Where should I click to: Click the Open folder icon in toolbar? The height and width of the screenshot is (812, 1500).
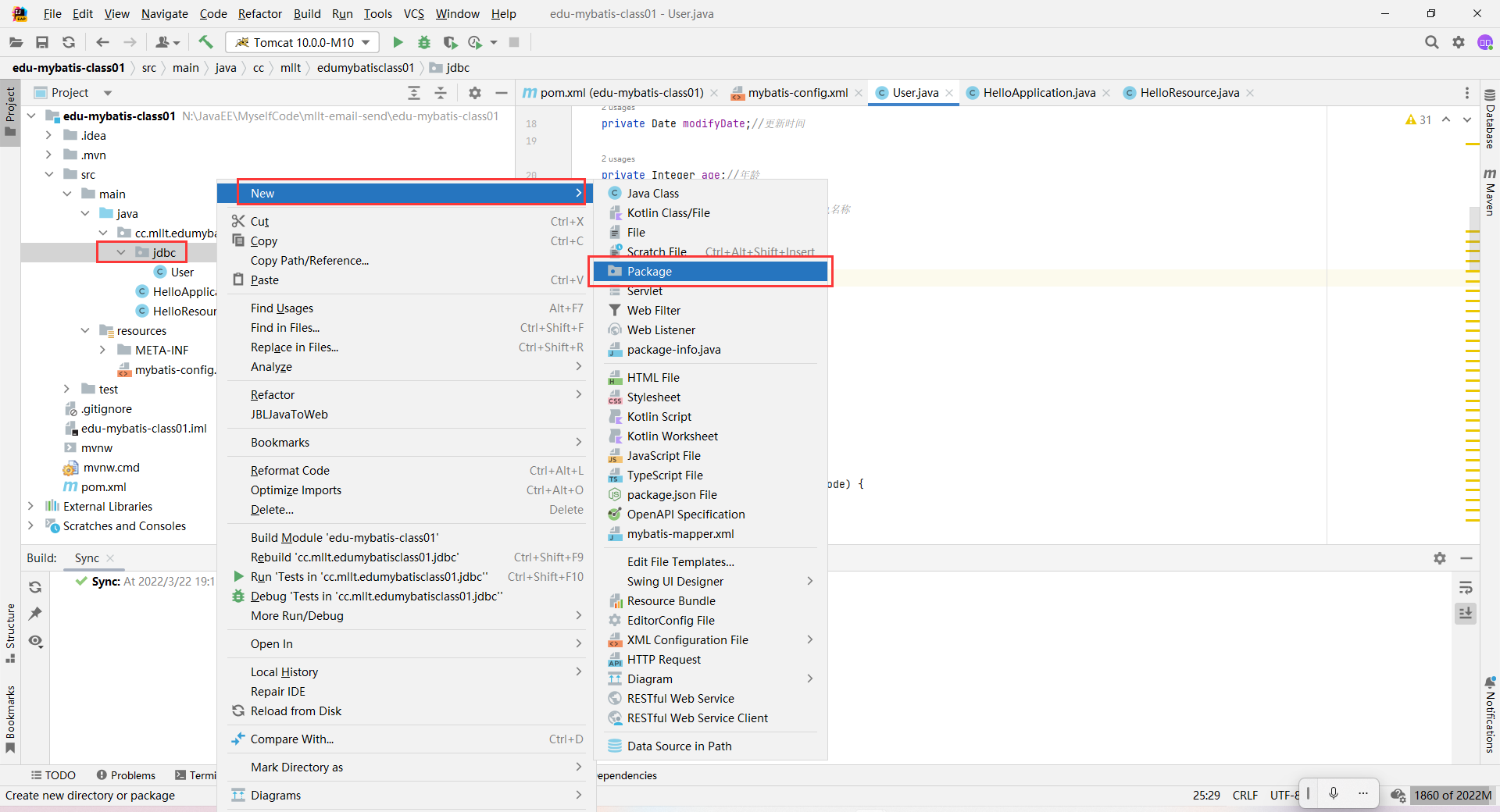coord(16,42)
